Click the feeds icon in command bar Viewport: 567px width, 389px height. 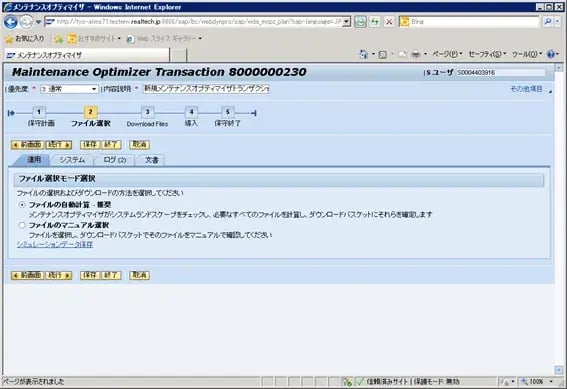click(383, 54)
